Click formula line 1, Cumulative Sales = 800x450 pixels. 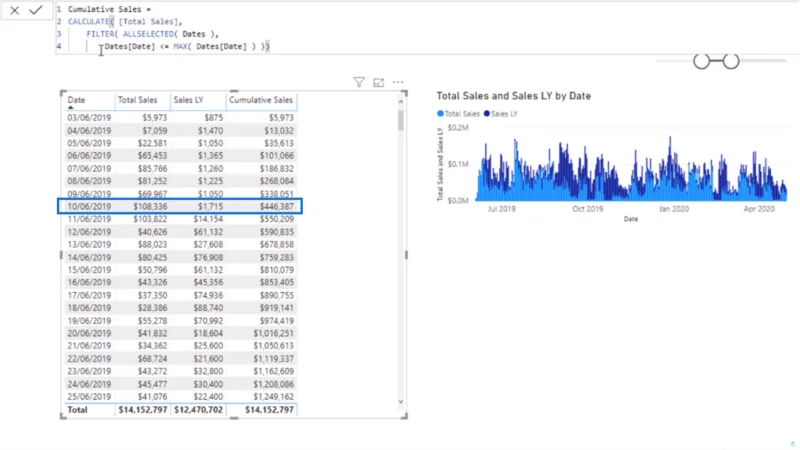(109, 9)
